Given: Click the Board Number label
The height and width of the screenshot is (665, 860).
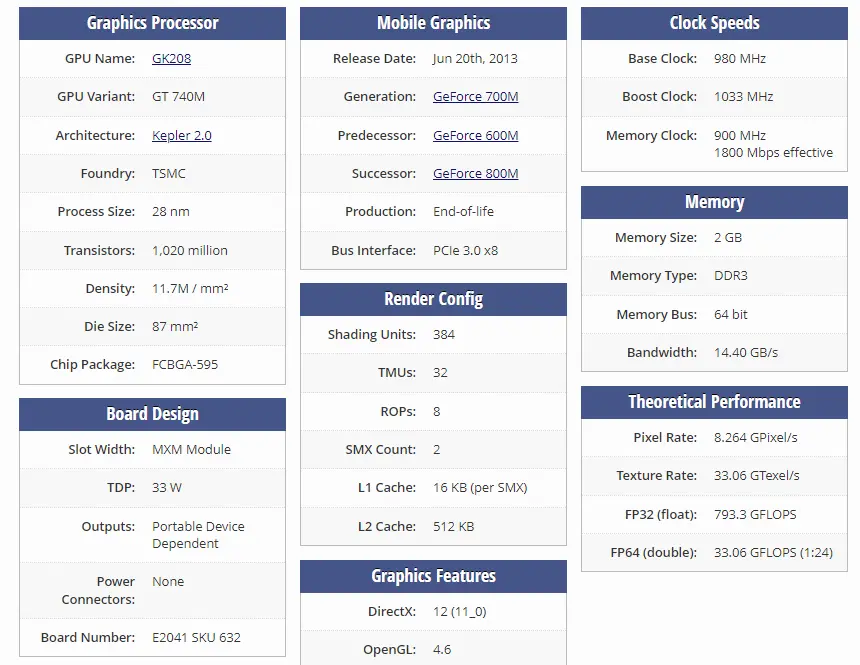Looking at the screenshot, I should point(88,638).
